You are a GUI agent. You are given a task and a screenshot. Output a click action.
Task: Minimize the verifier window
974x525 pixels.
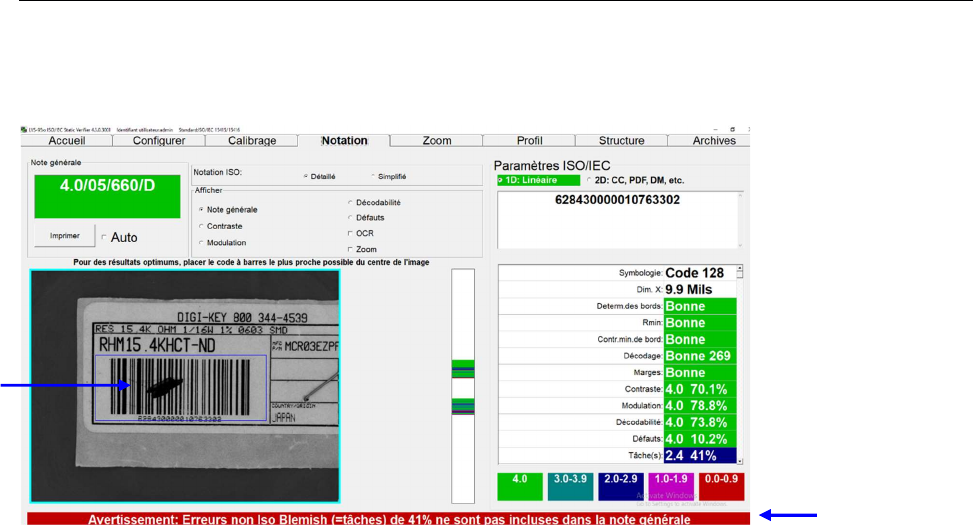click(715, 130)
